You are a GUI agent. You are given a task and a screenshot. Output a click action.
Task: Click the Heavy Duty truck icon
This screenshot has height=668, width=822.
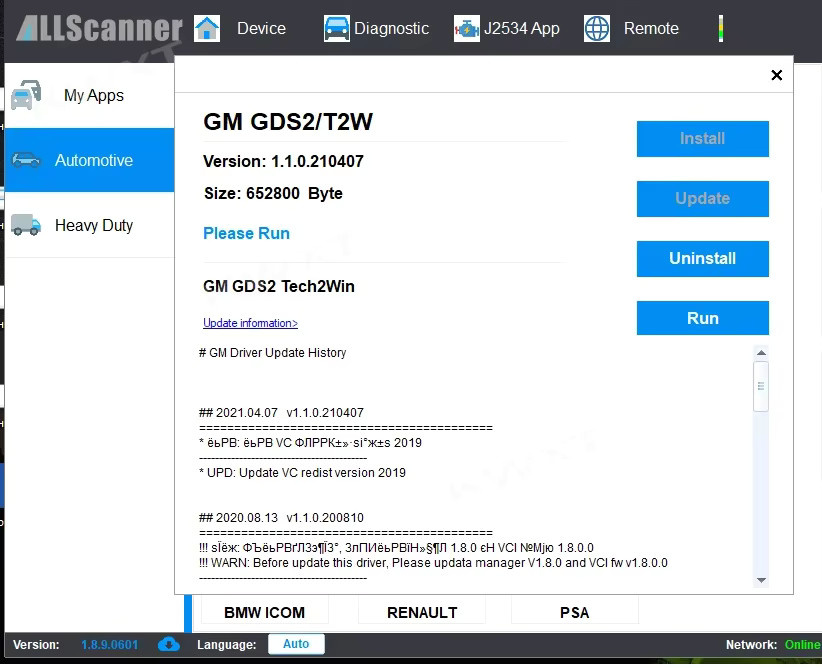[x=26, y=225]
